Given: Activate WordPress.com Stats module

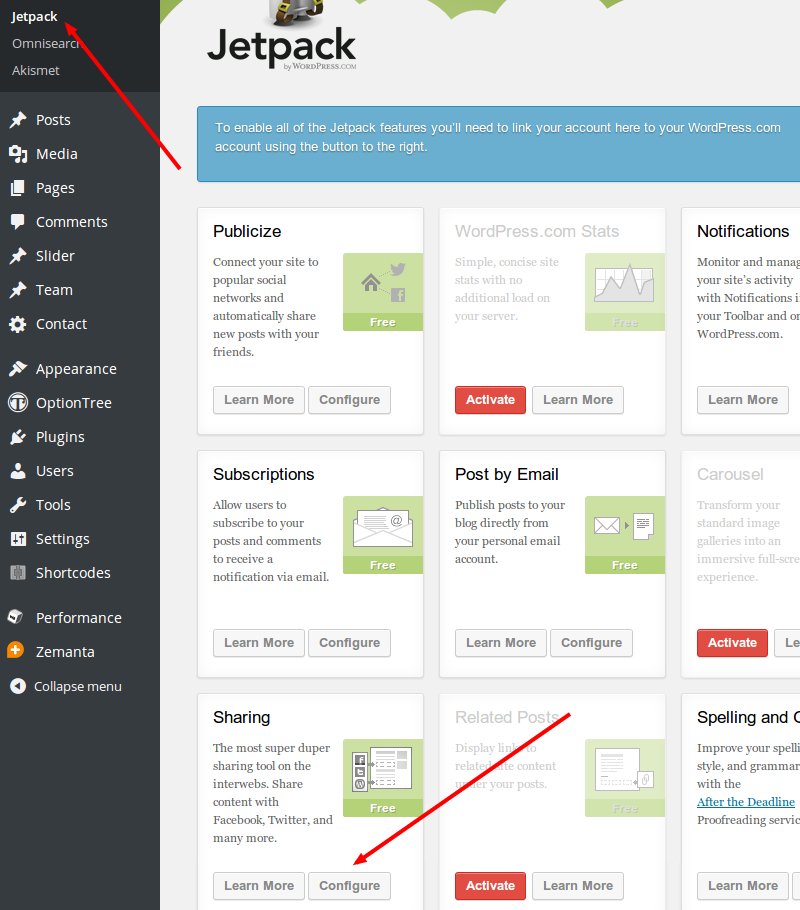Looking at the screenshot, I should click(490, 400).
